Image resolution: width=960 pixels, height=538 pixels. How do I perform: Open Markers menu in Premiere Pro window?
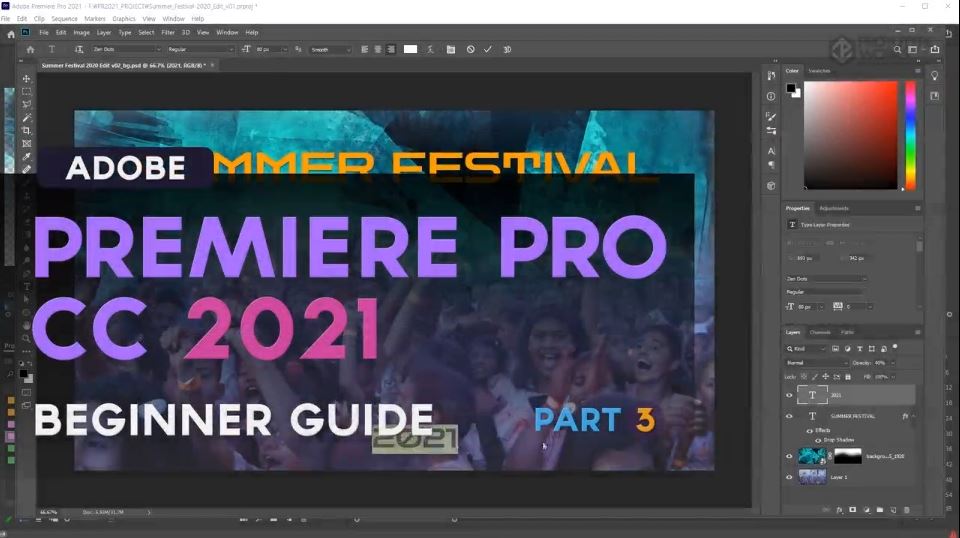[x=95, y=19]
